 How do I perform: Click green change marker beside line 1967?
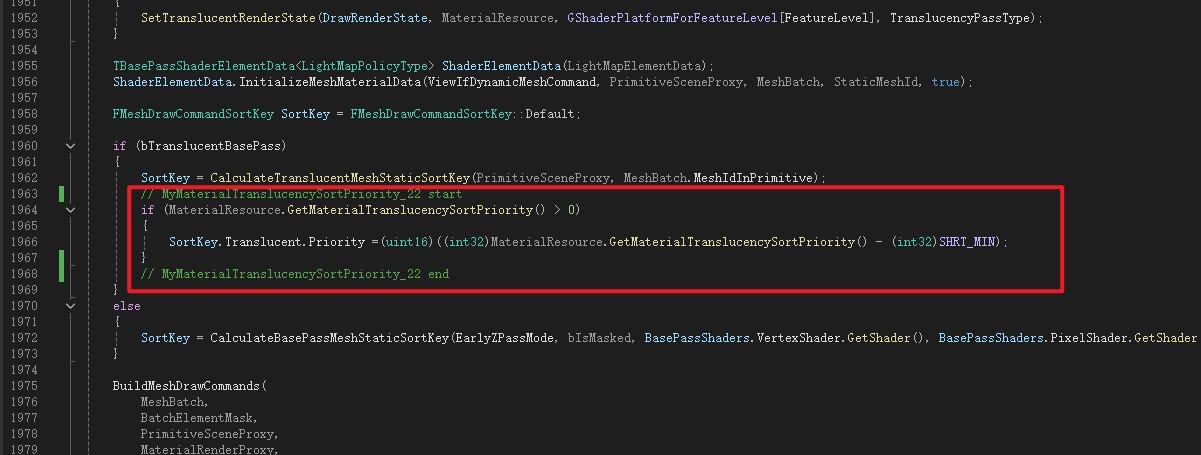pyautogui.click(x=62, y=265)
